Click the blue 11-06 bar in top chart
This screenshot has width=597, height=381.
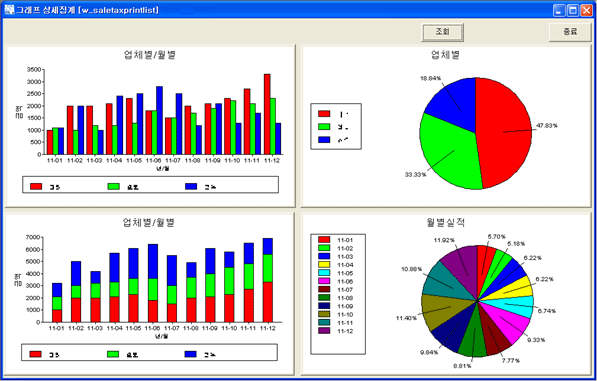point(159,120)
